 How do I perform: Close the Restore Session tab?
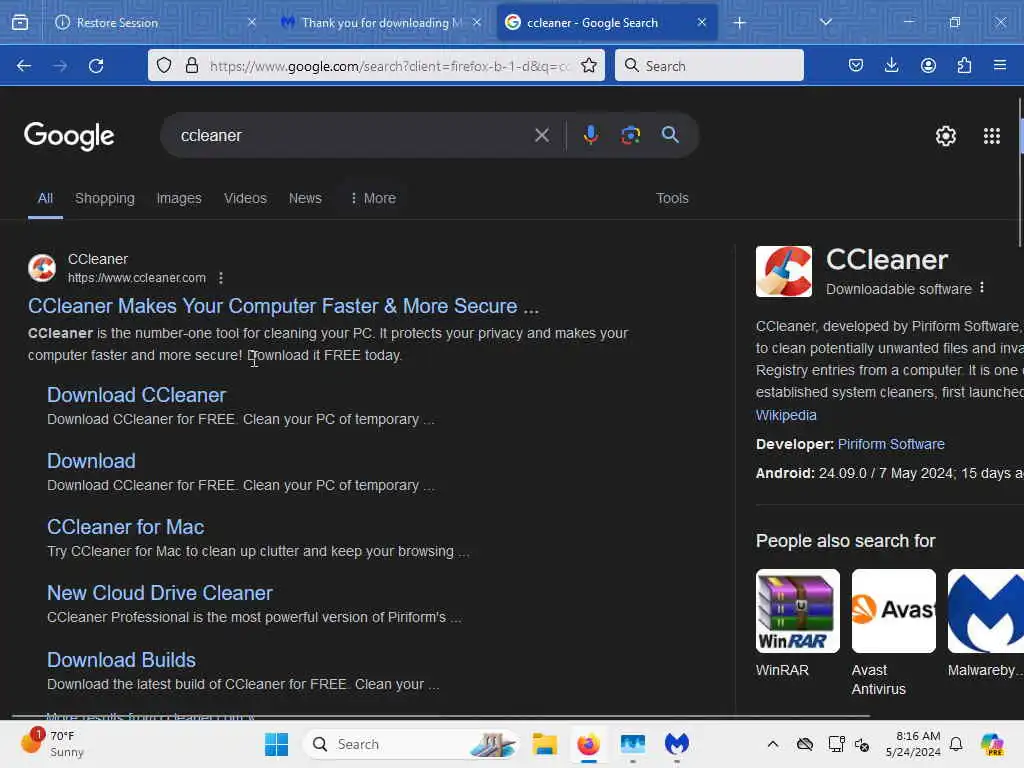(x=251, y=22)
